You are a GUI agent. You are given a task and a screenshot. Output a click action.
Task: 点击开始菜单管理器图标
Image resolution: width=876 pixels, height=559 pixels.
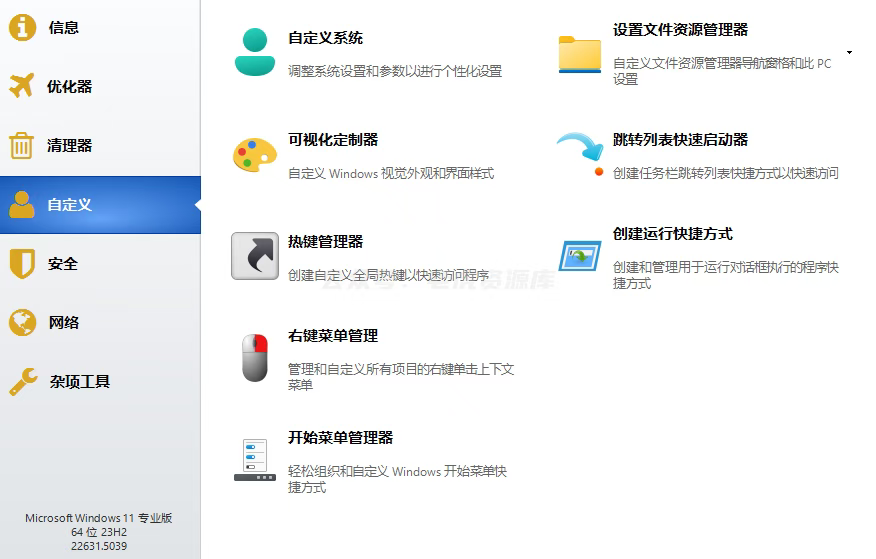[254, 460]
